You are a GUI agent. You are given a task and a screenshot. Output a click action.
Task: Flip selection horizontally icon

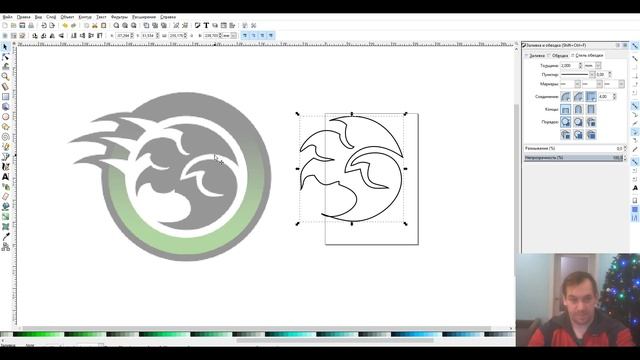tap(52, 36)
